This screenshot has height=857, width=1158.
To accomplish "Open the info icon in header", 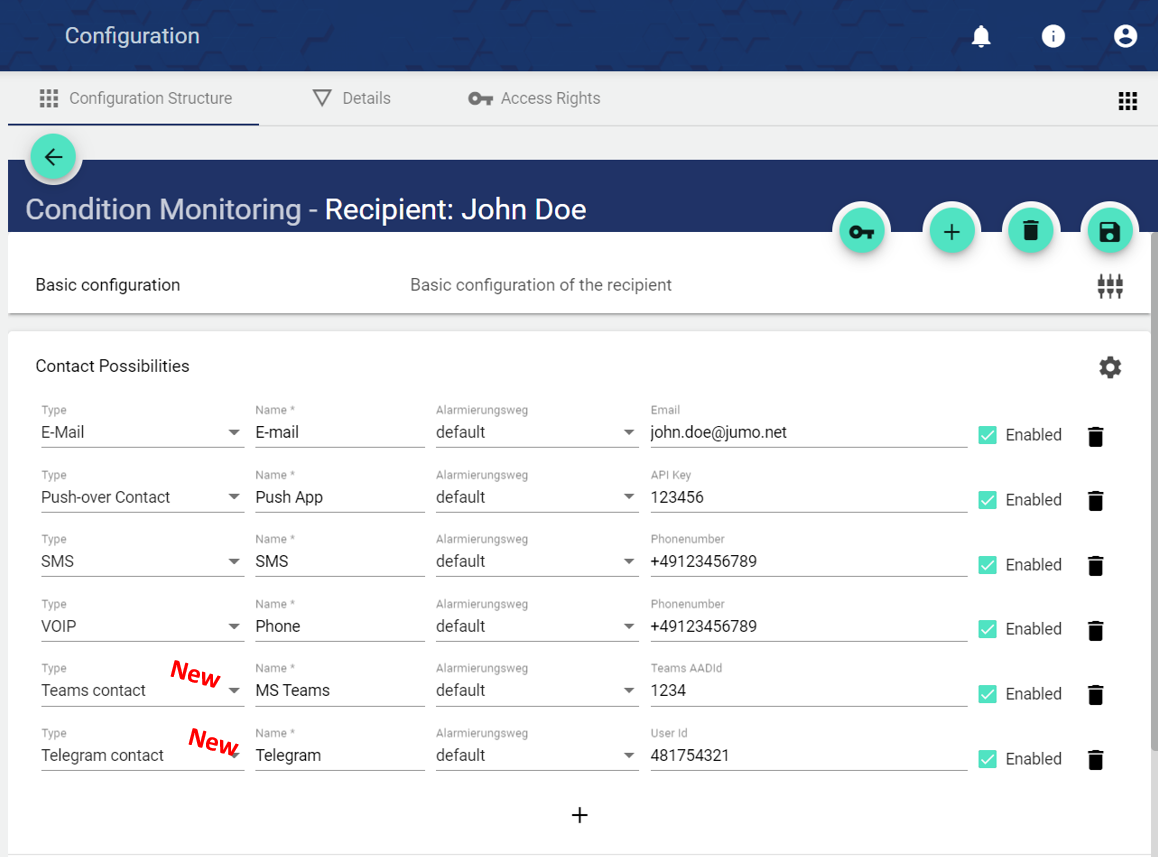I will tap(1053, 37).
